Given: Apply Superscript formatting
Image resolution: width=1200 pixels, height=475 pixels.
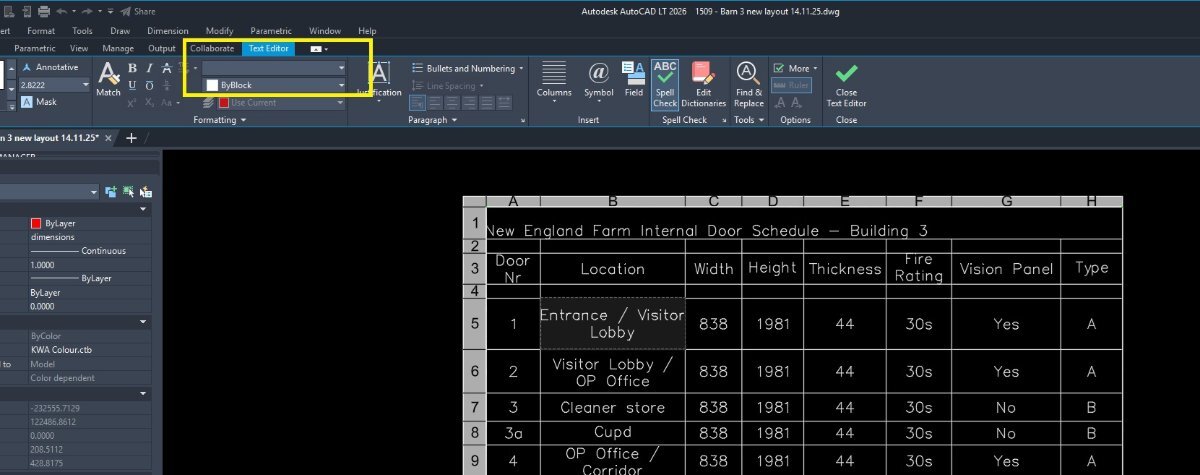Looking at the screenshot, I should pos(132,103).
